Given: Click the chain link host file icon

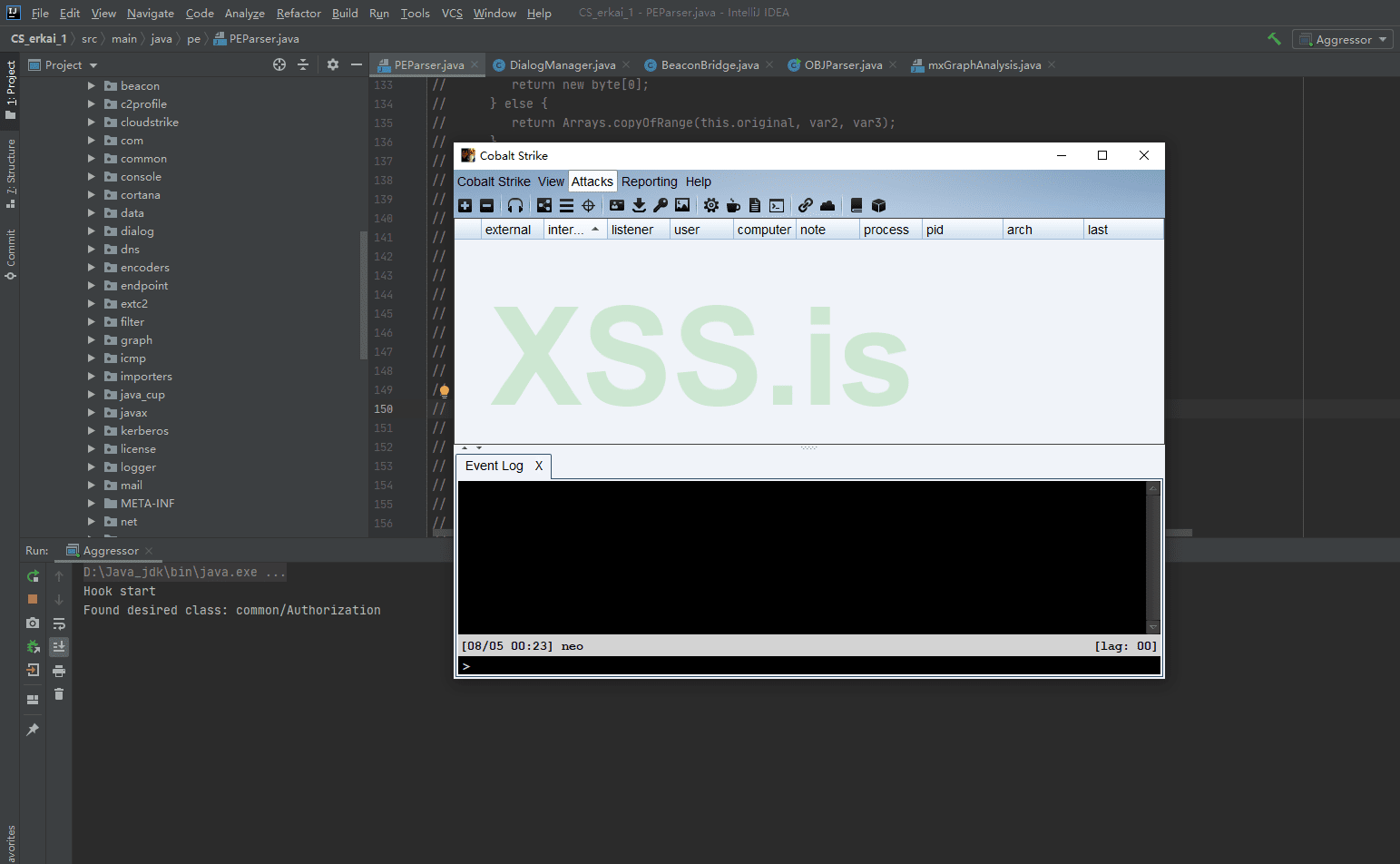Looking at the screenshot, I should (806, 206).
